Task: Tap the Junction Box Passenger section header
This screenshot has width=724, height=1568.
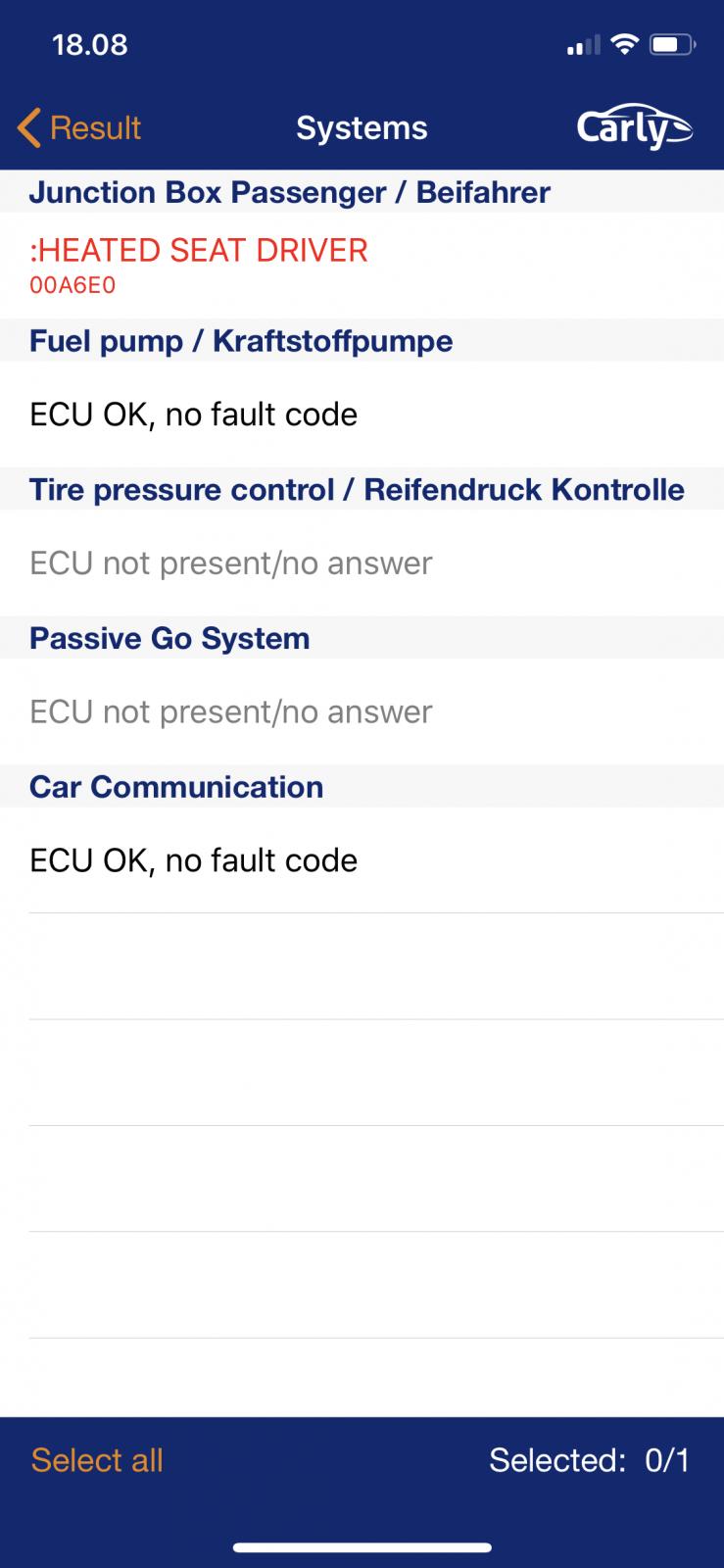Action: (290, 192)
